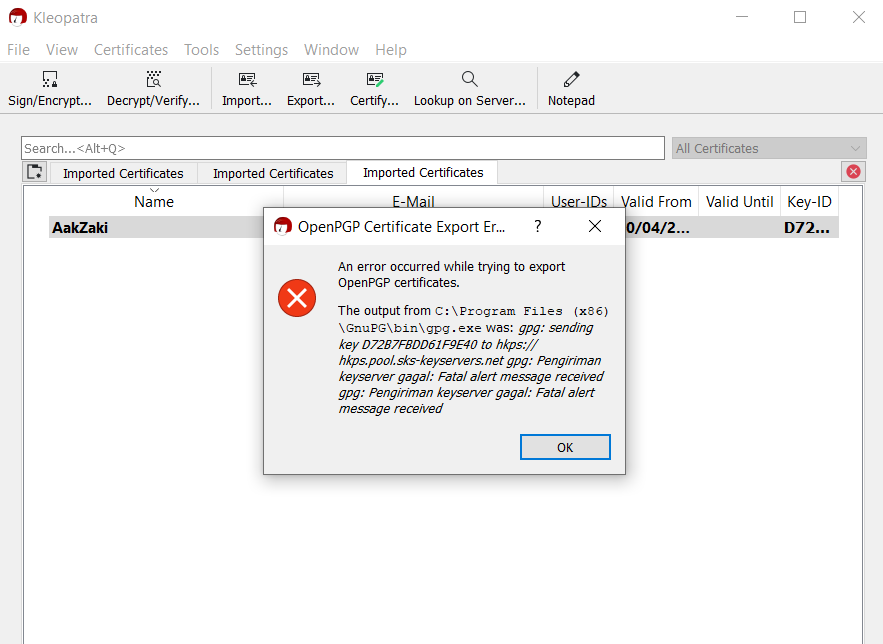Sort by the Valid Until column header
883x644 pixels.
(739, 202)
